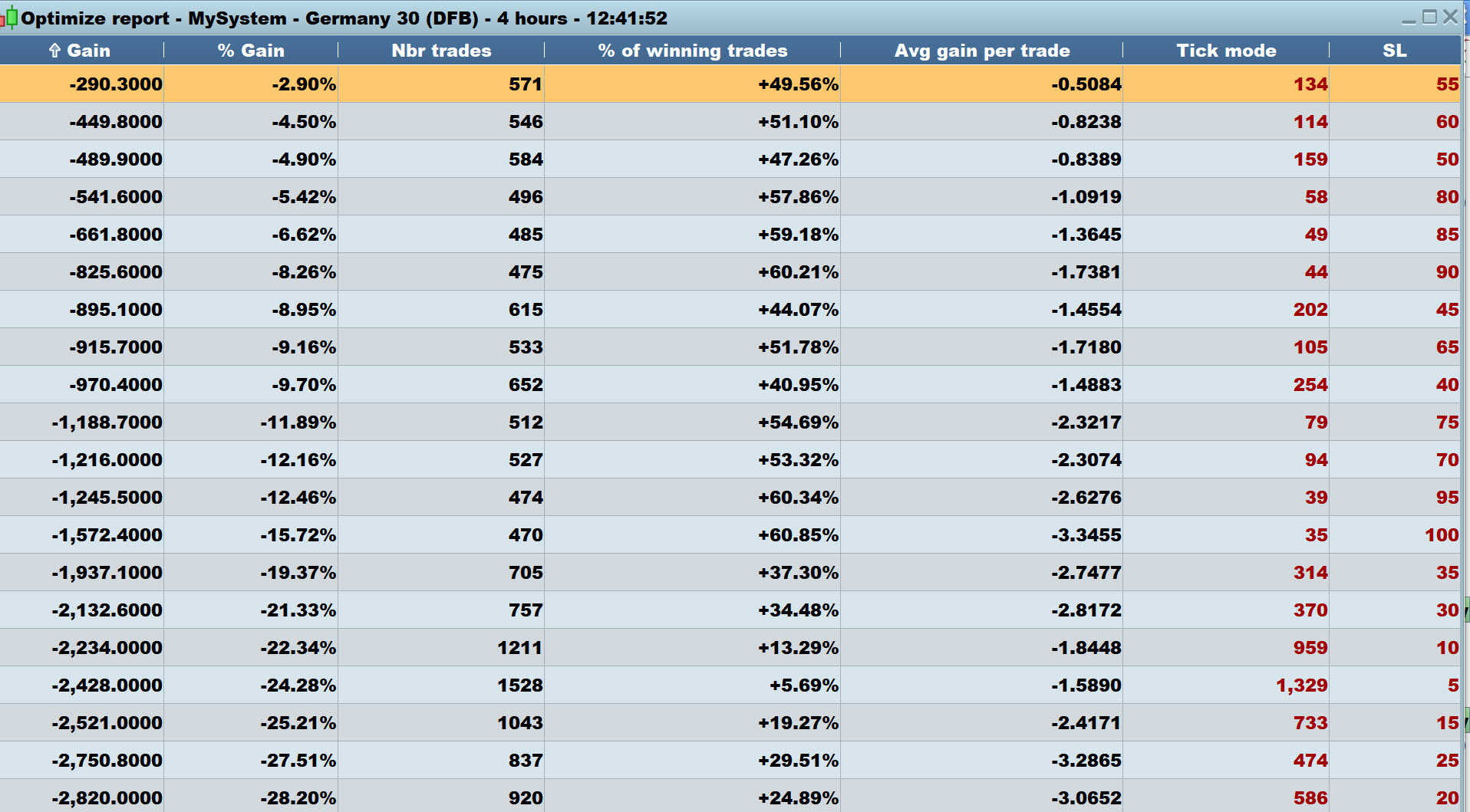This screenshot has height=812, width=1470.
Task: Click the sort arrow beside Gain header
Action: [54, 51]
